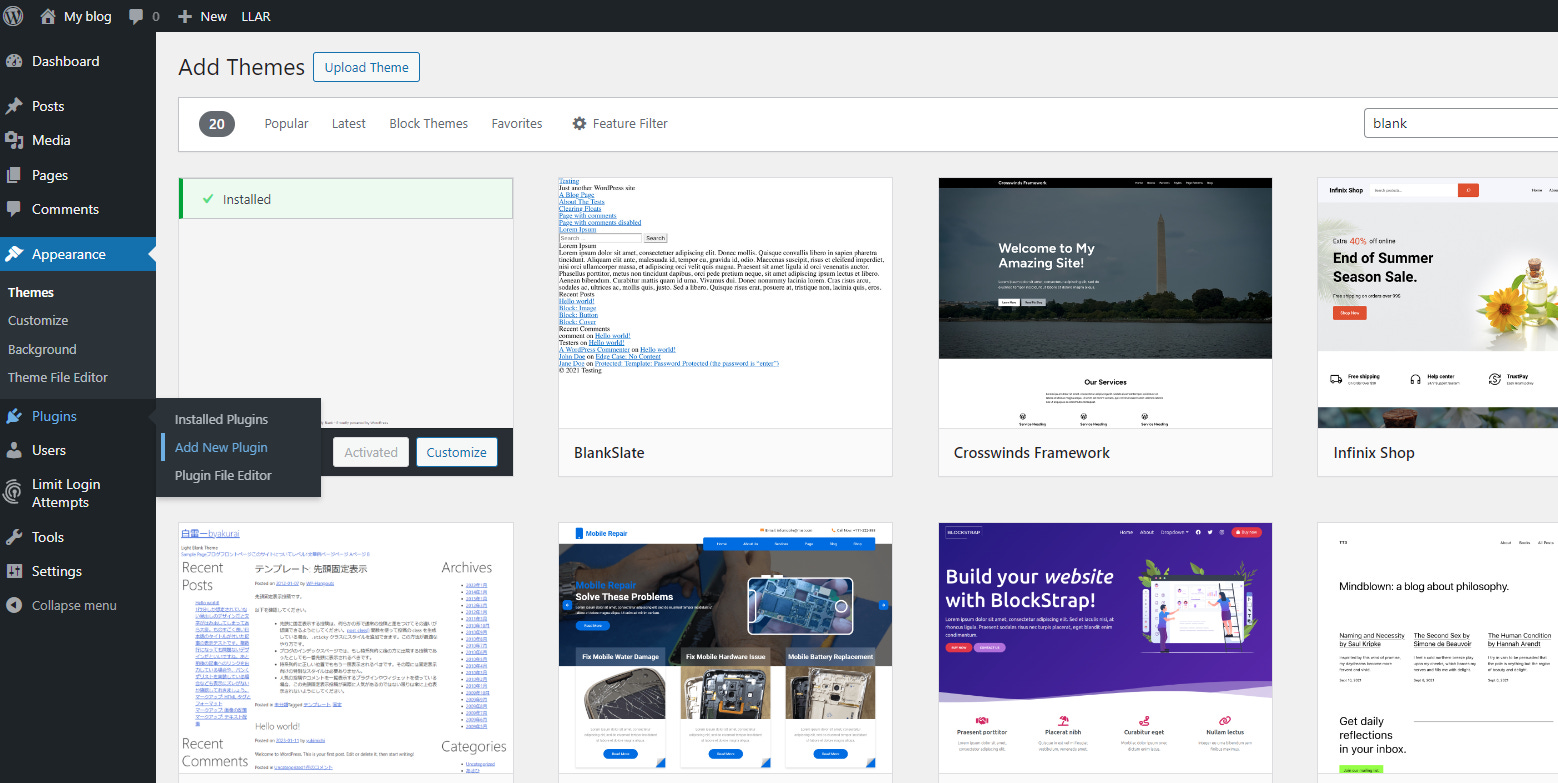This screenshot has width=1558, height=783.
Task: Click the Users person icon
Action: point(14,450)
